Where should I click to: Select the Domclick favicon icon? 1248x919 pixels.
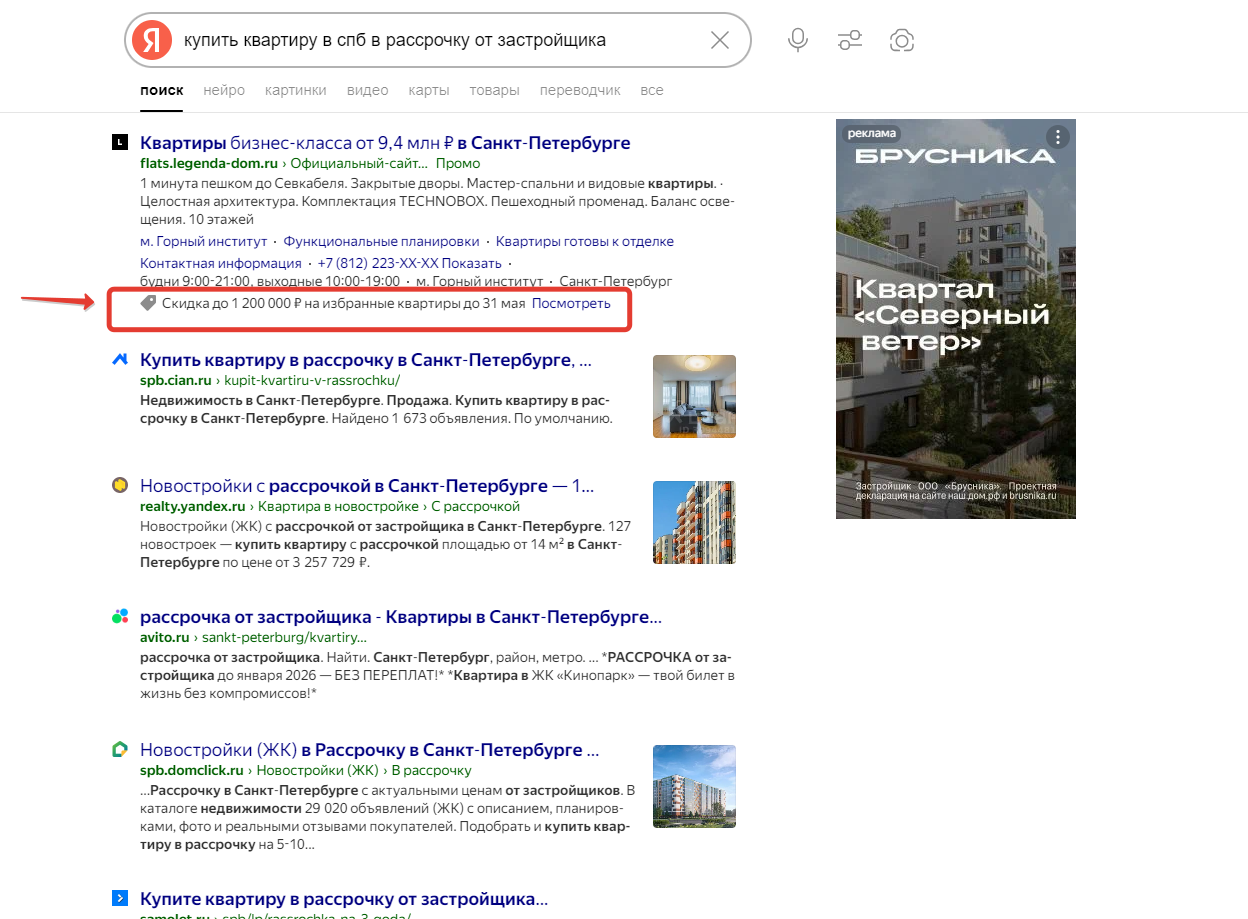point(120,749)
